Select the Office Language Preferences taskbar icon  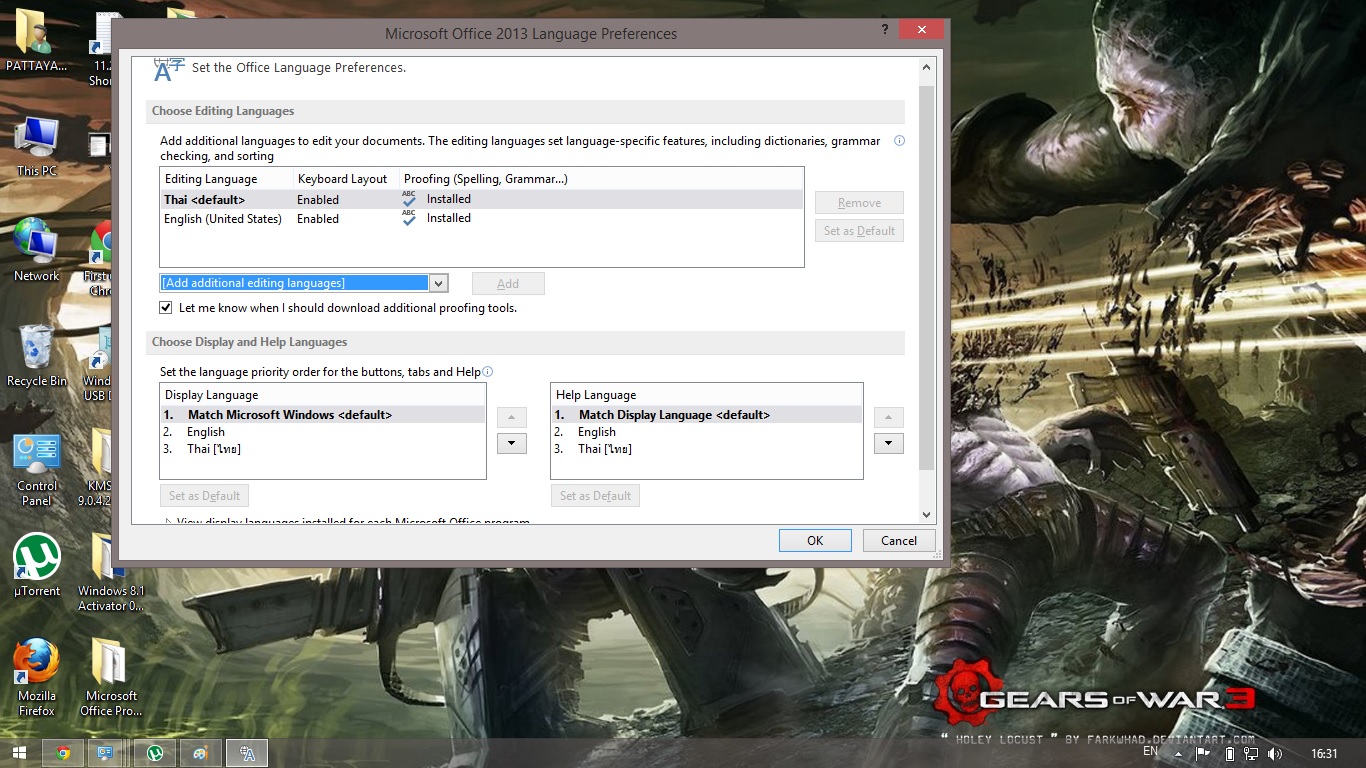[x=247, y=753]
